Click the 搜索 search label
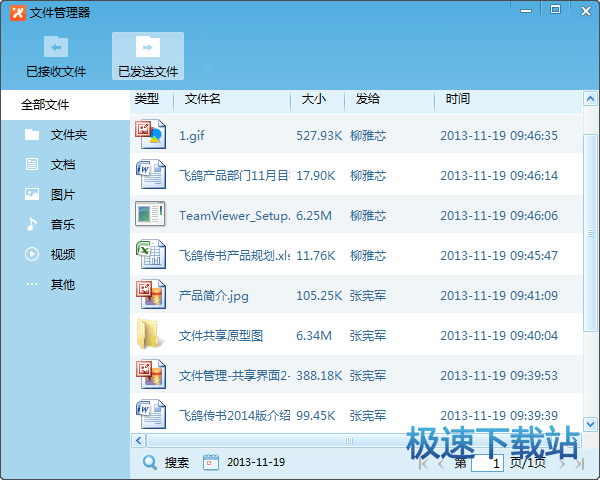 click(177, 463)
